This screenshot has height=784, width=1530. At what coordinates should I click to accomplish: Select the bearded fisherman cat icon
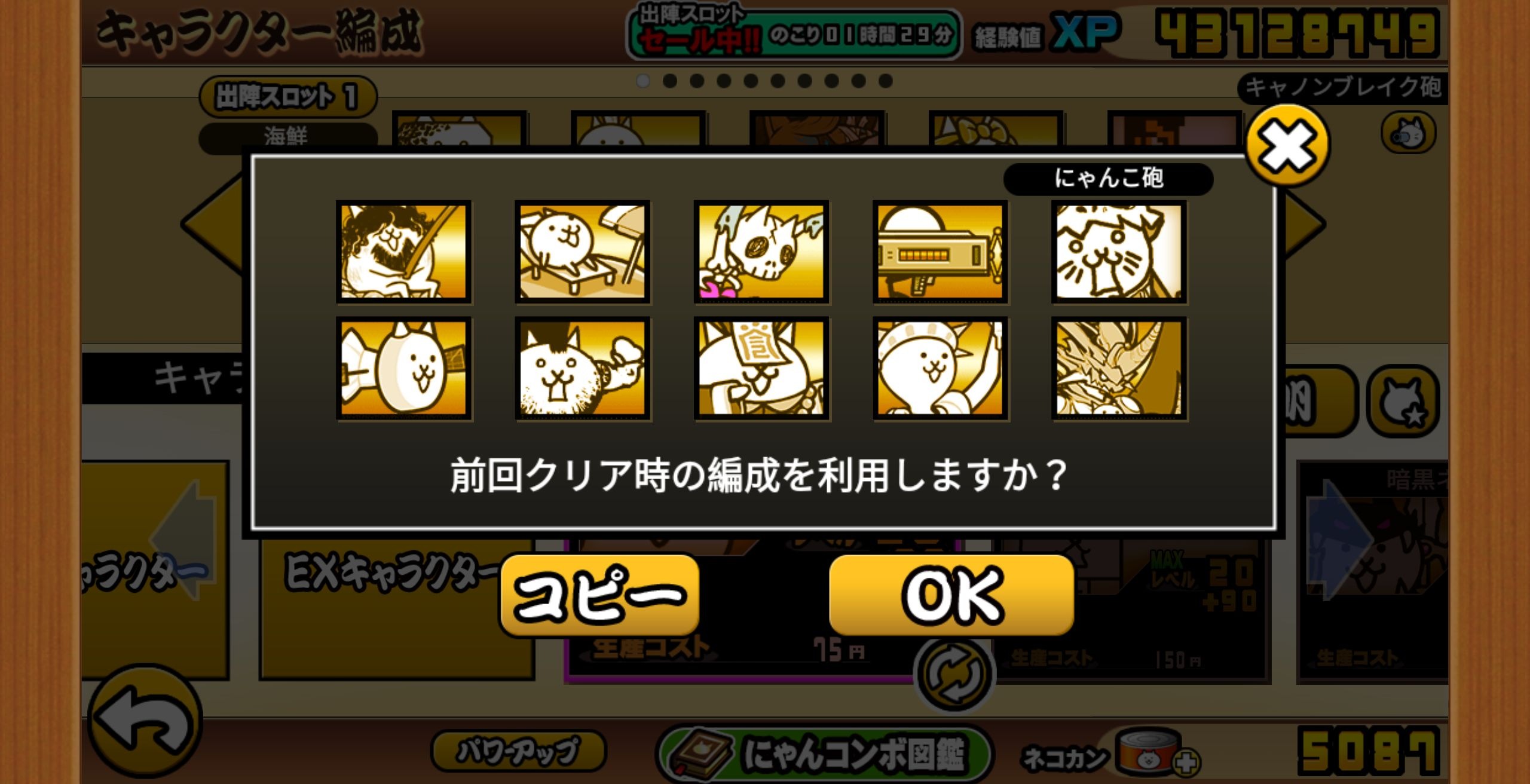click(403, 252)
